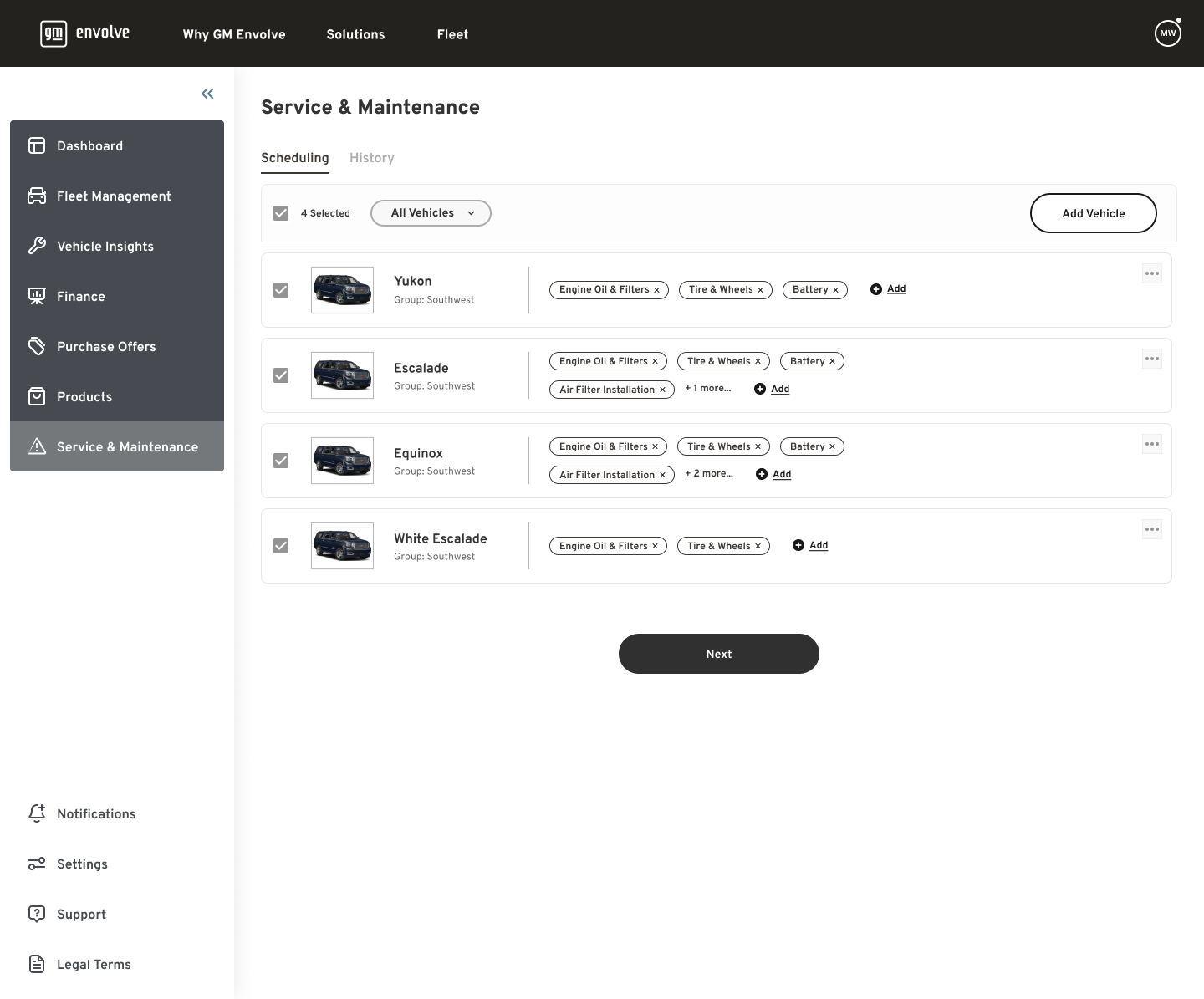The image size is (1204, 999).
Task: Click the Equinox vehicle thumbnail
Action: click(342, 461)
